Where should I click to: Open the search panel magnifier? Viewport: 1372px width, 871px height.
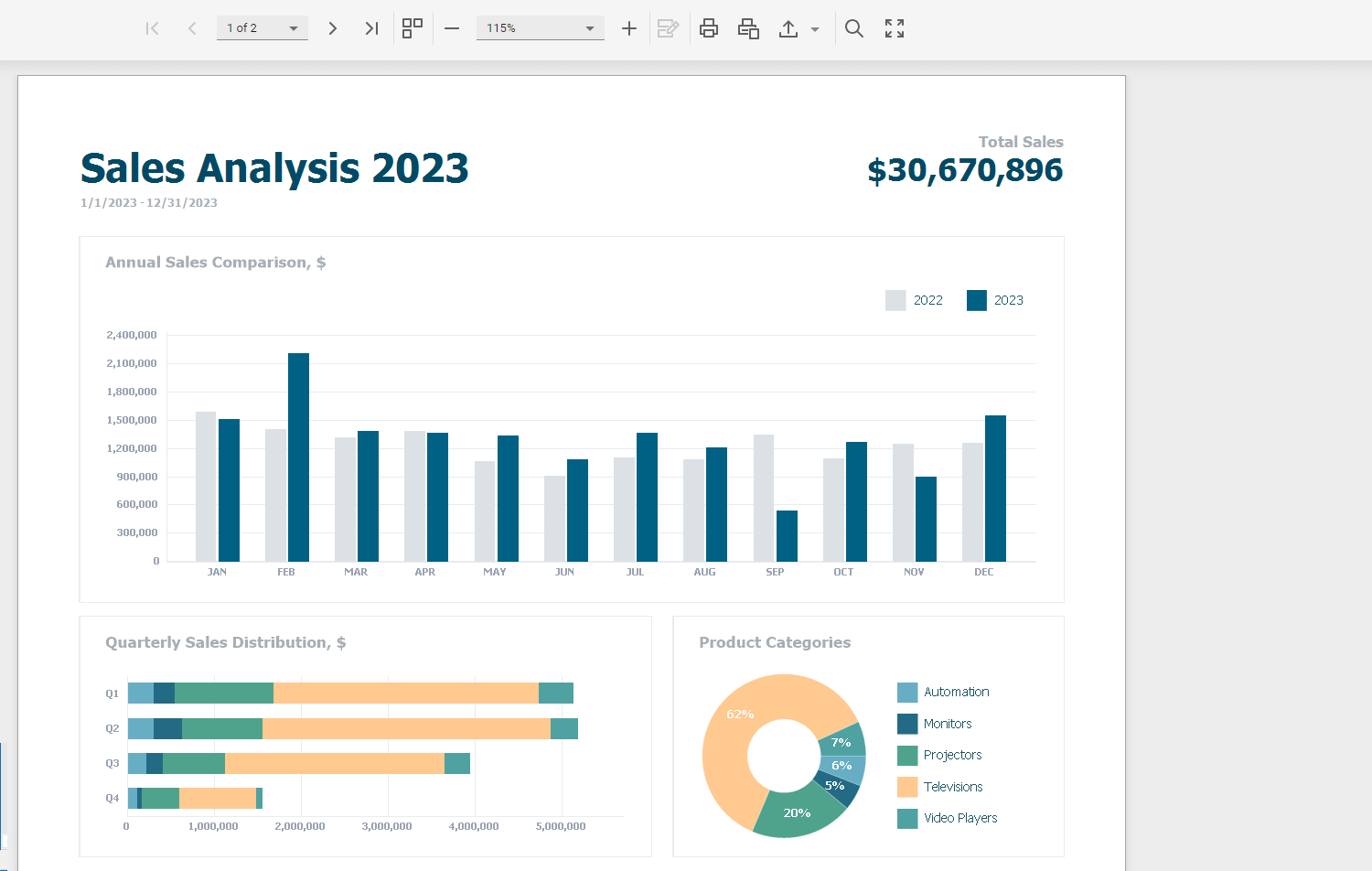click(854, 28)
